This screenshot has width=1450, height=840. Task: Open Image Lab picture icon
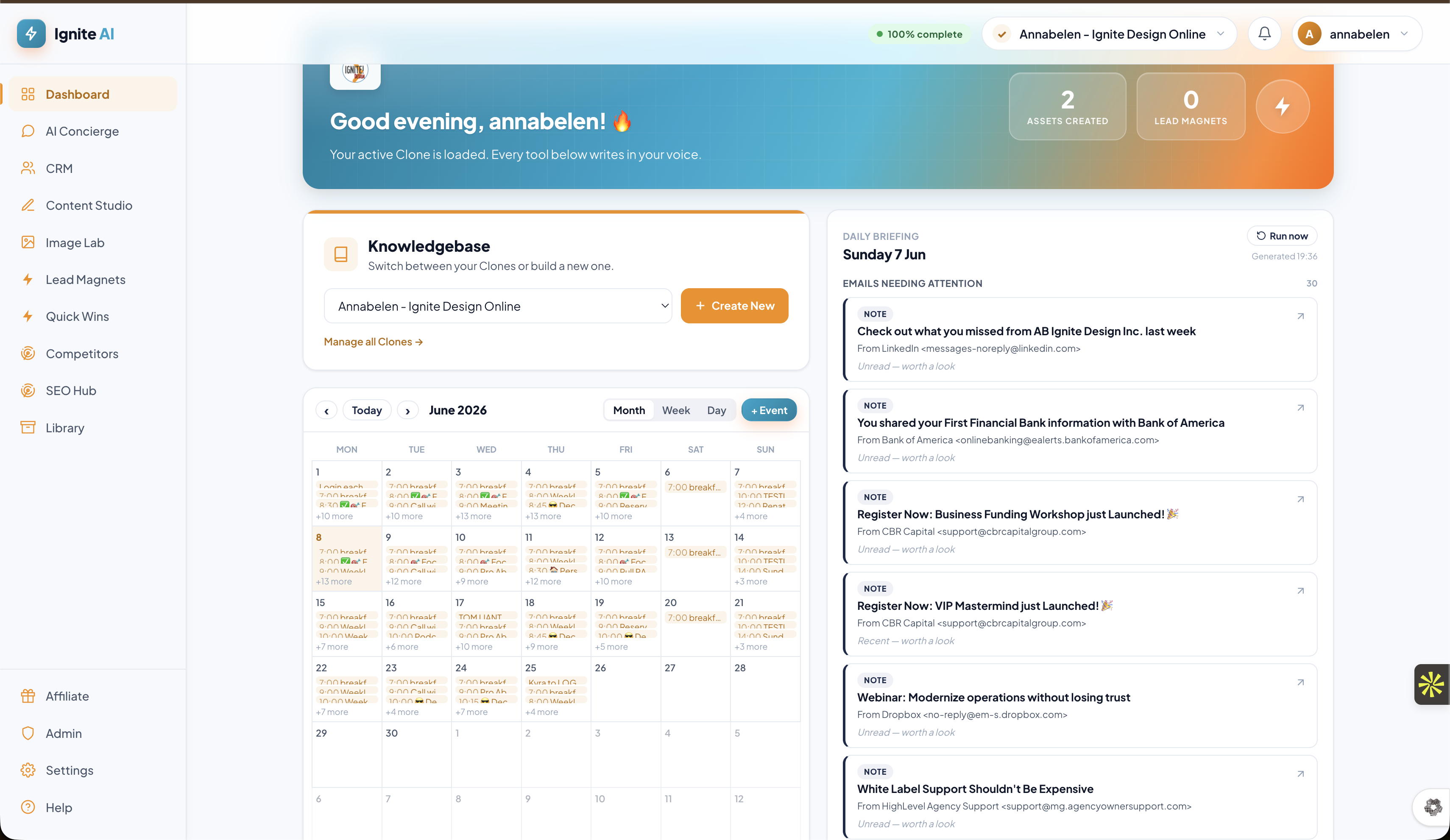click(28, 243)
